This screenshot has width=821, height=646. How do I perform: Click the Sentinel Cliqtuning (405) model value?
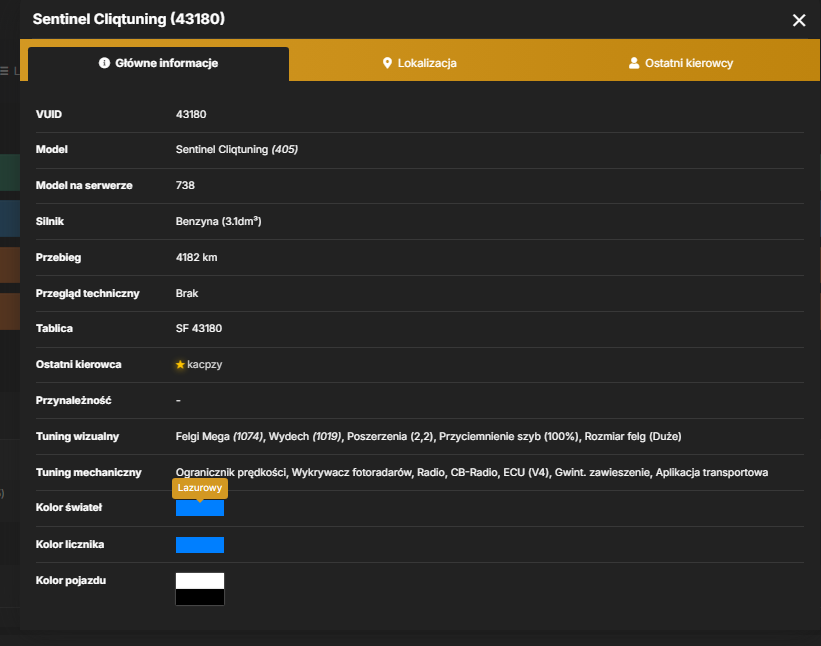(237, 149)
